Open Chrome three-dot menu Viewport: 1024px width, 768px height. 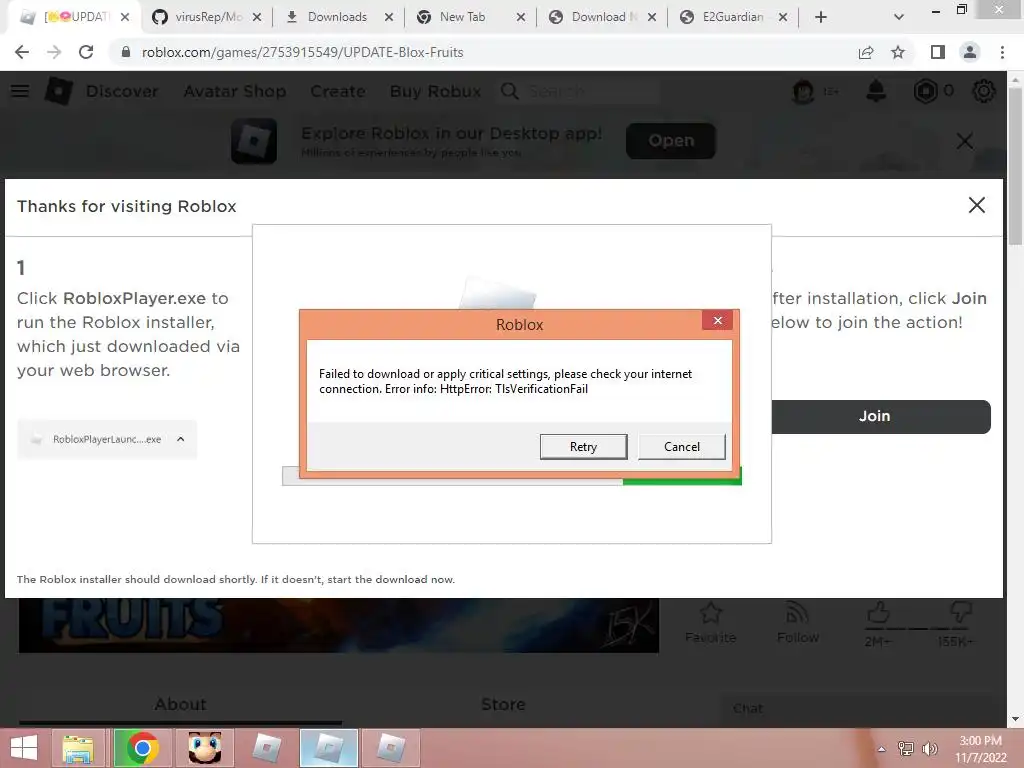1002,52
